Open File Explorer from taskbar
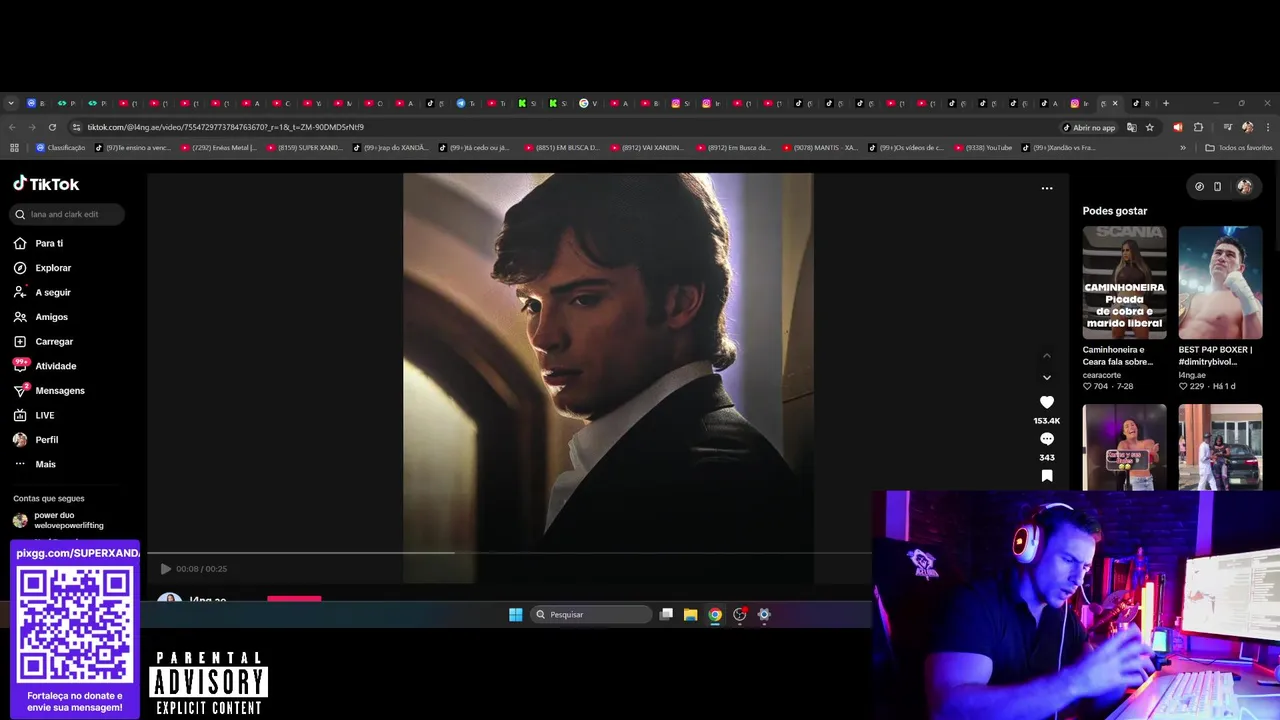The image size is (1280, 720). [x=690, y=614]
